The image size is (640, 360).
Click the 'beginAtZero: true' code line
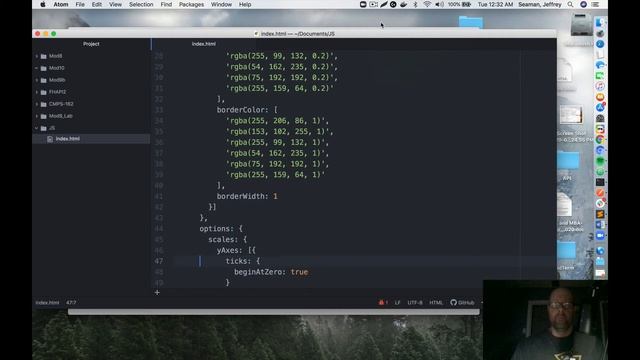click(271, 272)
